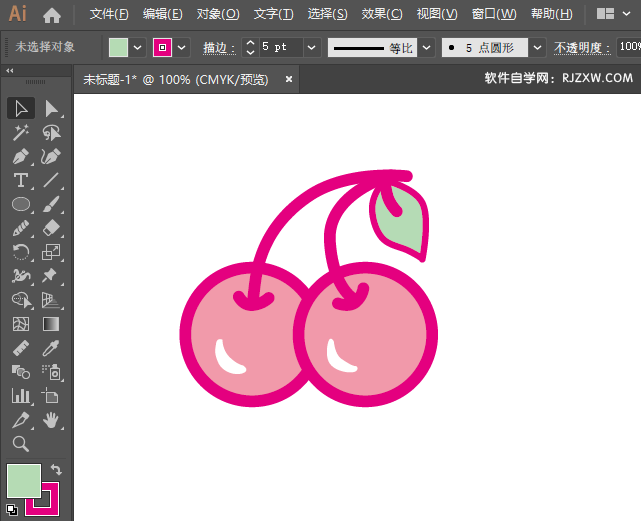Swap fill and stroke colors
This screenshot has height=521, width=641.
tap(57, 469)
